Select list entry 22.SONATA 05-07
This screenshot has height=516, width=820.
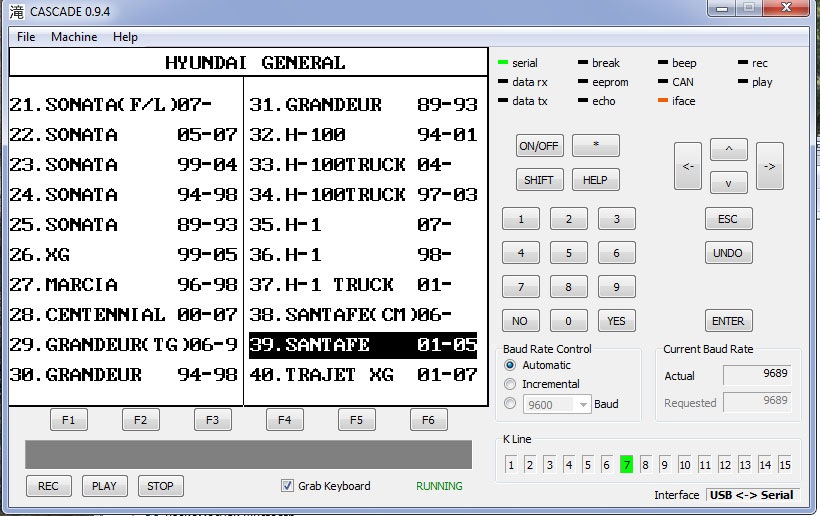point(124,135)
